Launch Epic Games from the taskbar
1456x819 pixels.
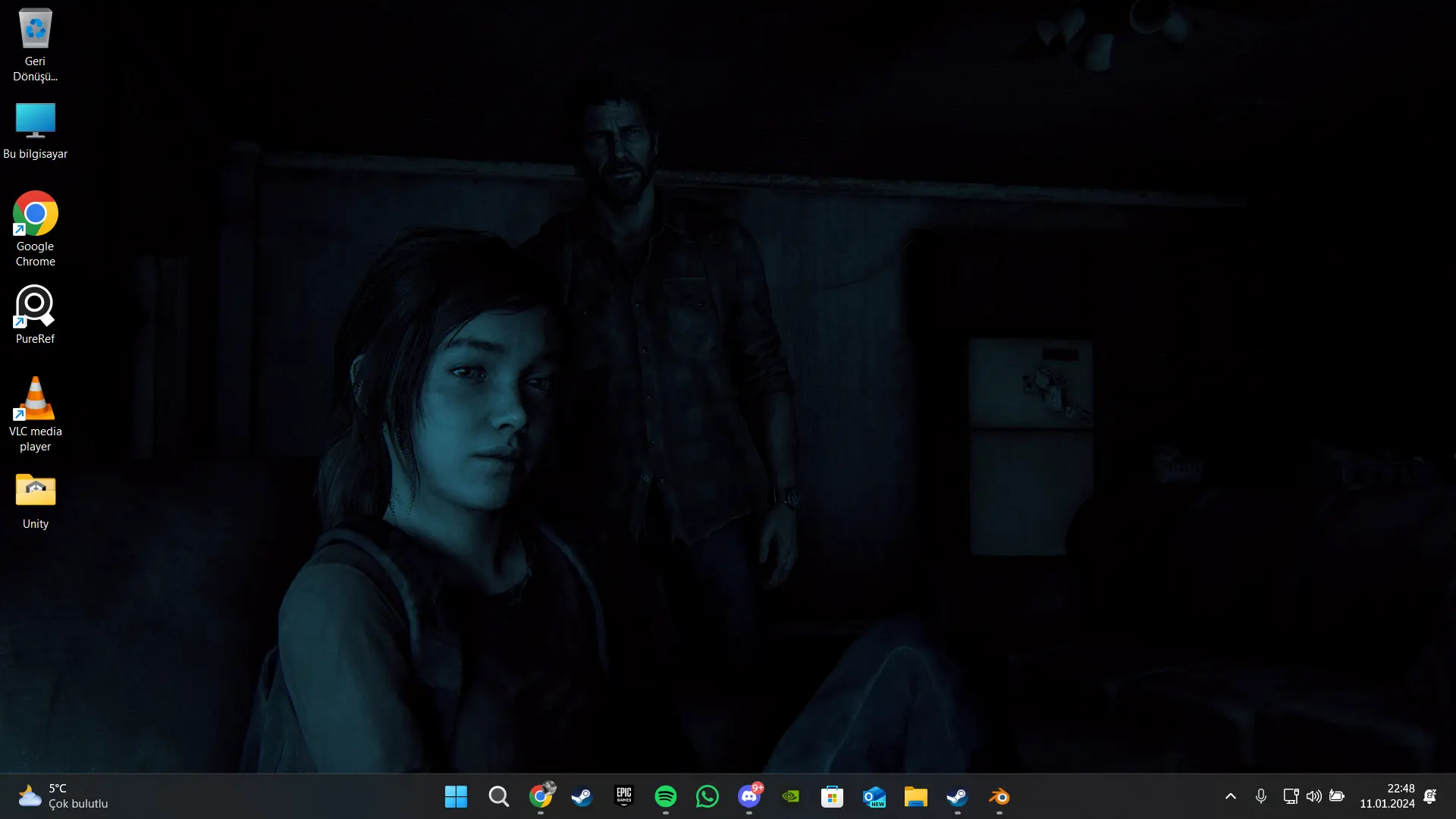624,796
